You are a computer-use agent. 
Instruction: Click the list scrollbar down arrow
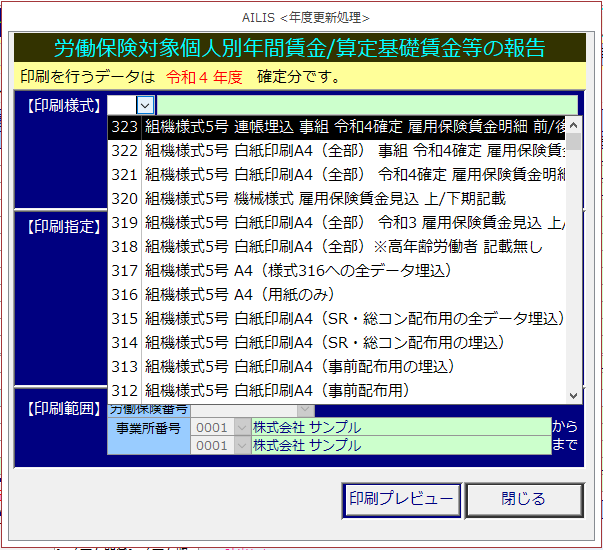click(x=574, y=396)
